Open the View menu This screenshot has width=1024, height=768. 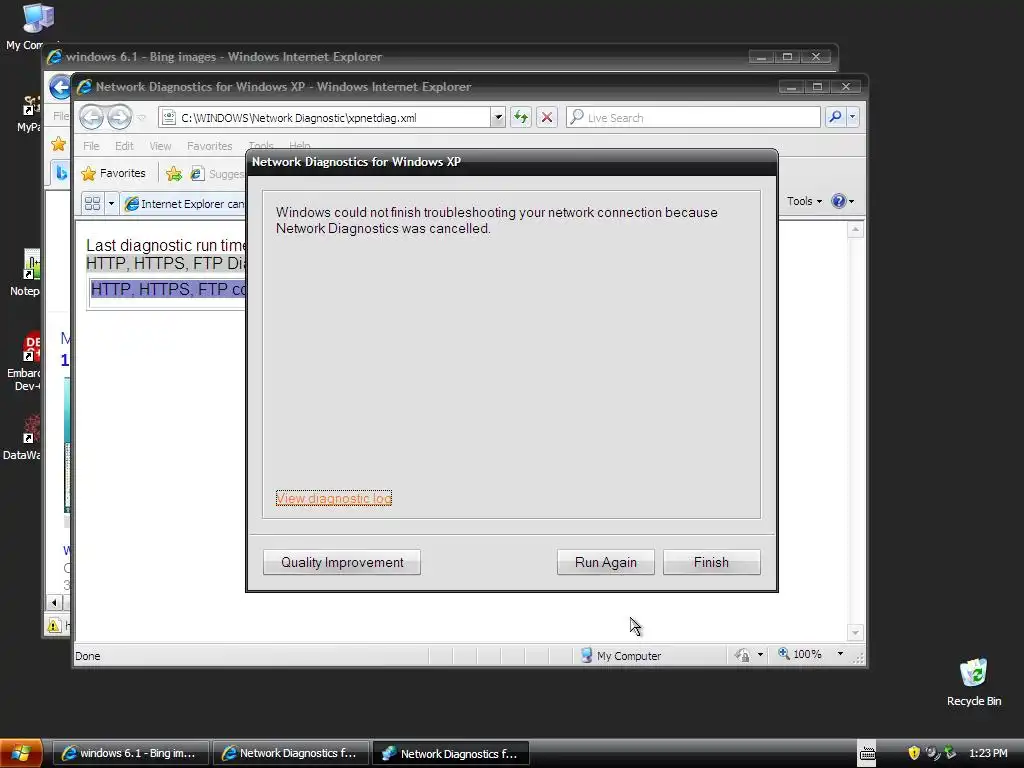coord(160,146)
